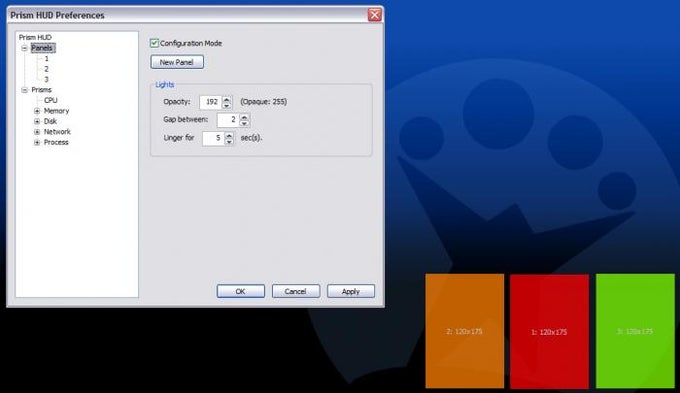Viewport: 680px width, 393px height.
Task: Select panel 1 in the tree
Action: pyautogui.click(x=46, y=59)
